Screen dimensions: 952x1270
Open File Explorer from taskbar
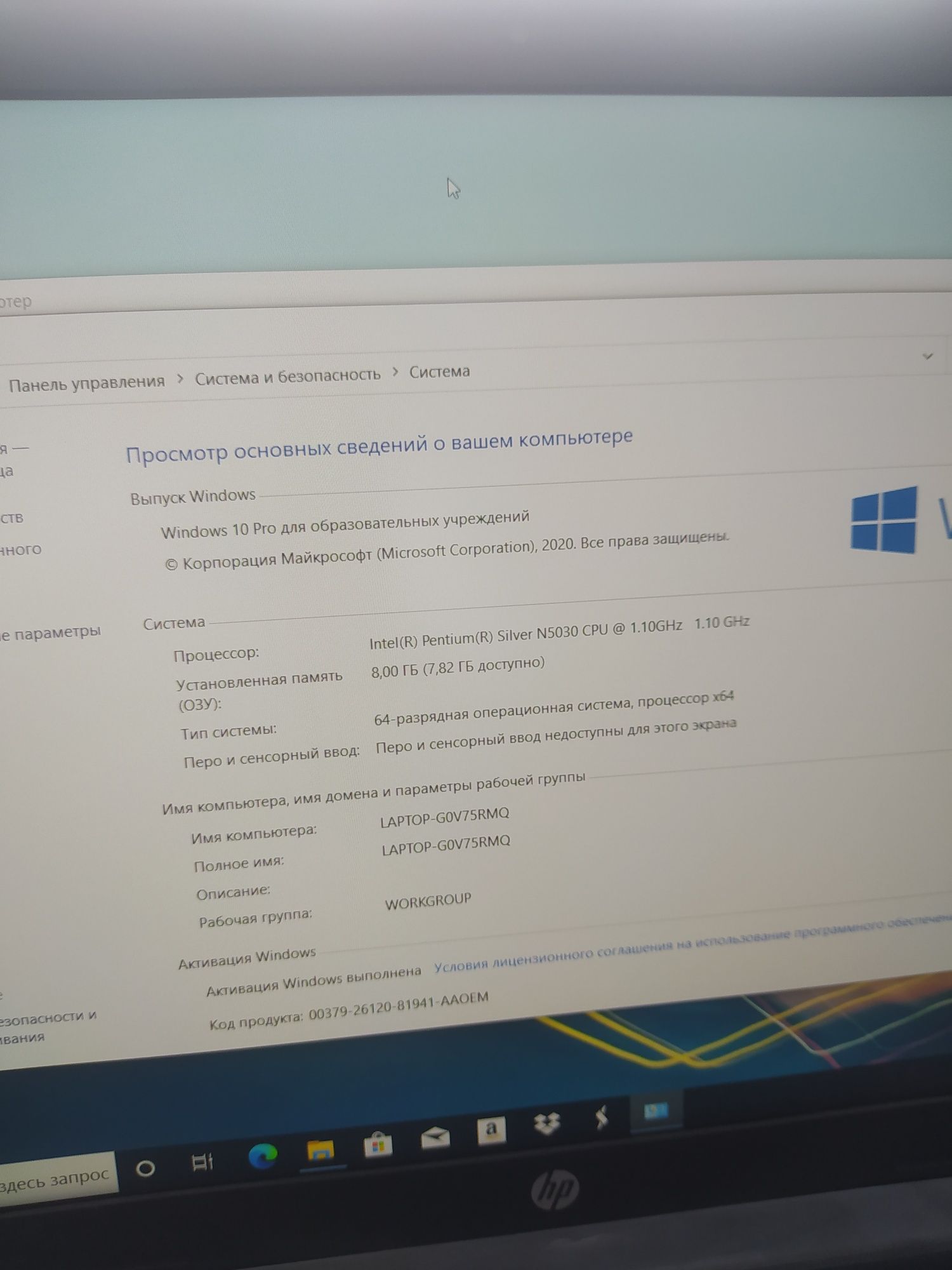pyautogui.click(x=321, y=1150)
